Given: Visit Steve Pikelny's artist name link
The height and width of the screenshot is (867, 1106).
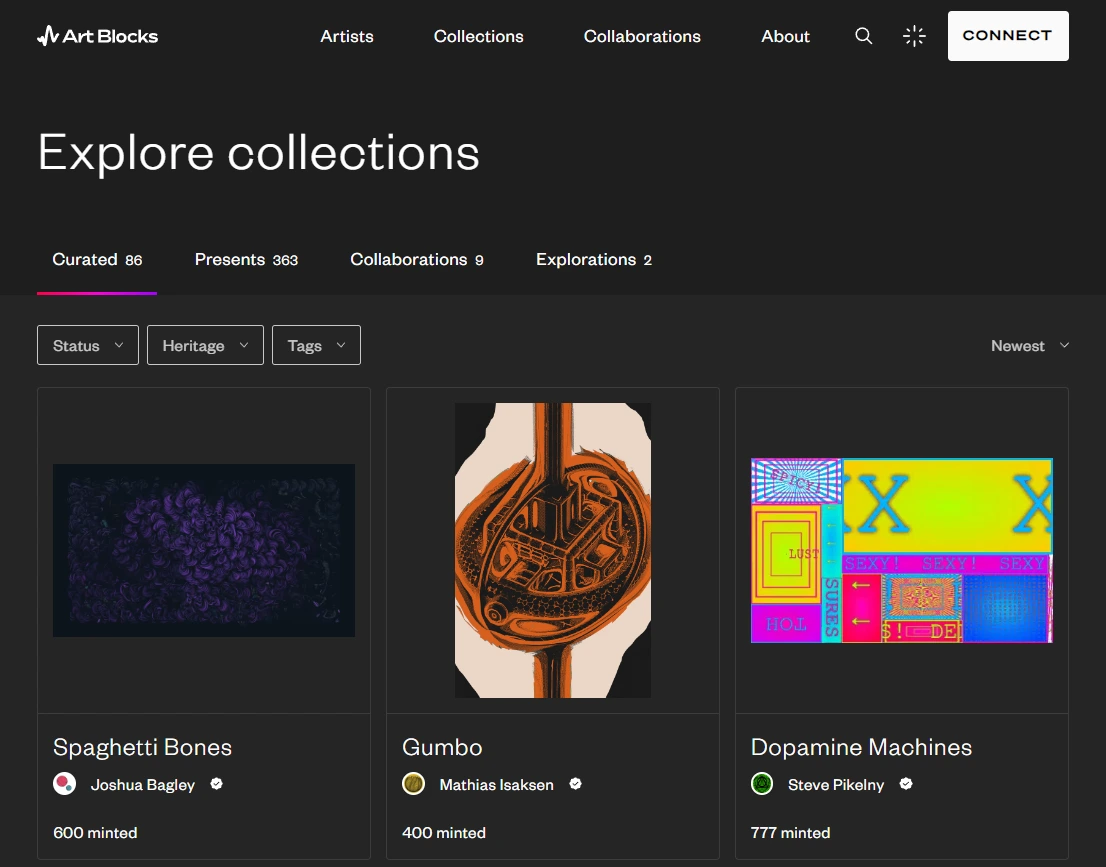Looking at the screenshot, I should point(836,784).
